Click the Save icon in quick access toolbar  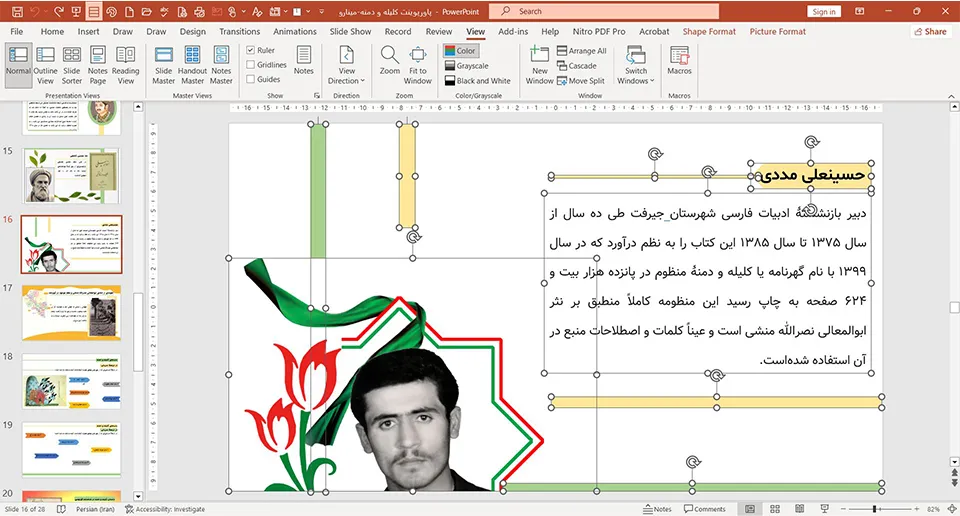coord(17,12)
